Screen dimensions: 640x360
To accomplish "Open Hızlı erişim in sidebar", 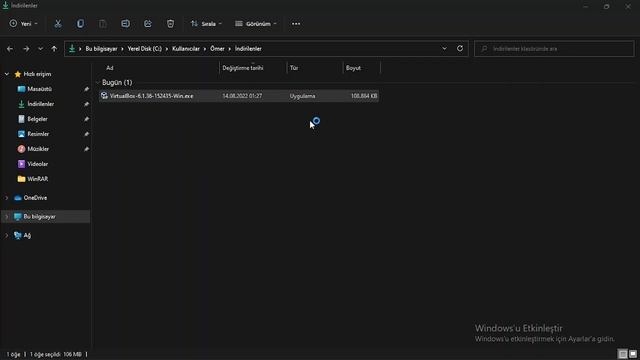I will (x=37, y=74).
